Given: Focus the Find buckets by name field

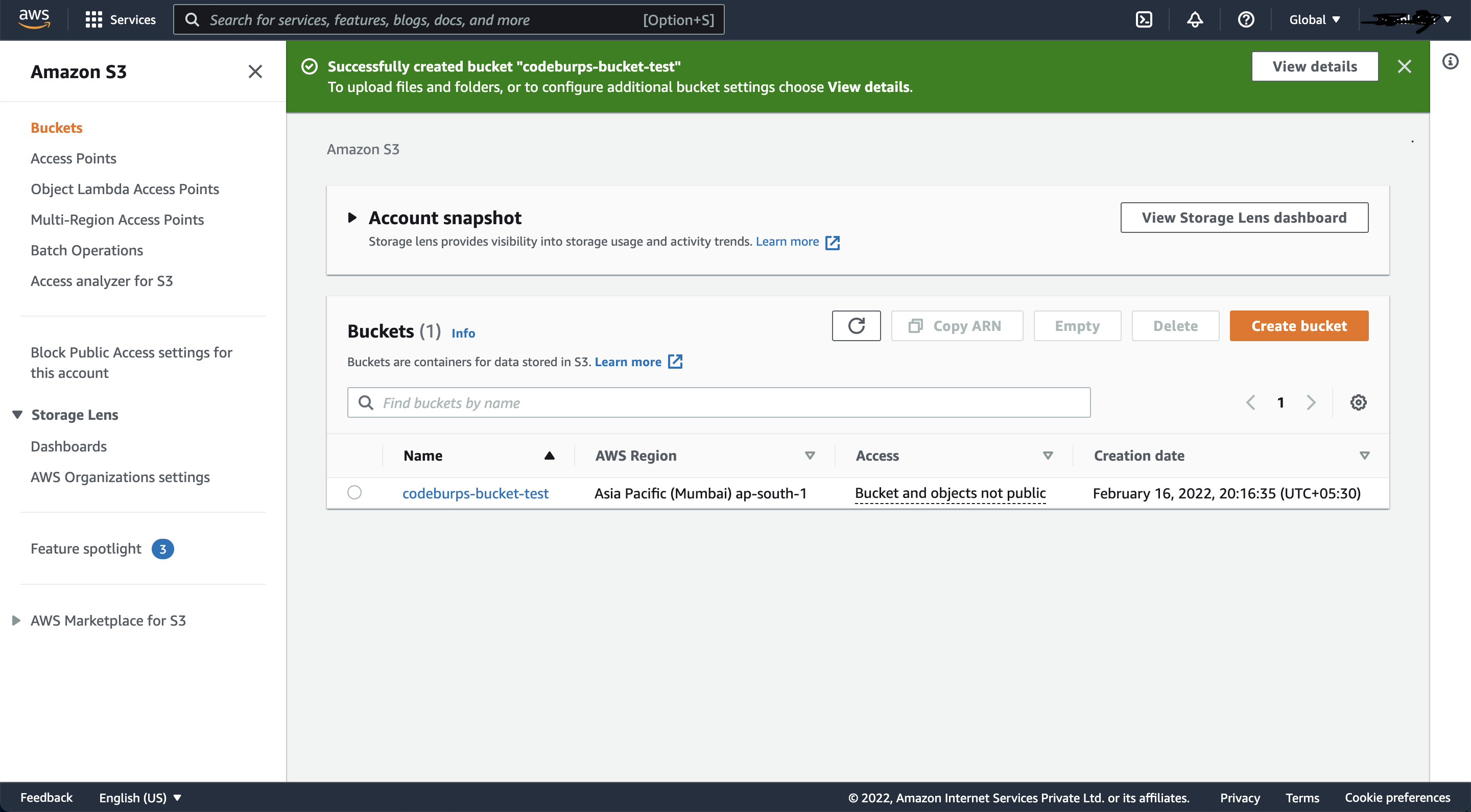Looking at the screenshot, I should click(718, 402).
